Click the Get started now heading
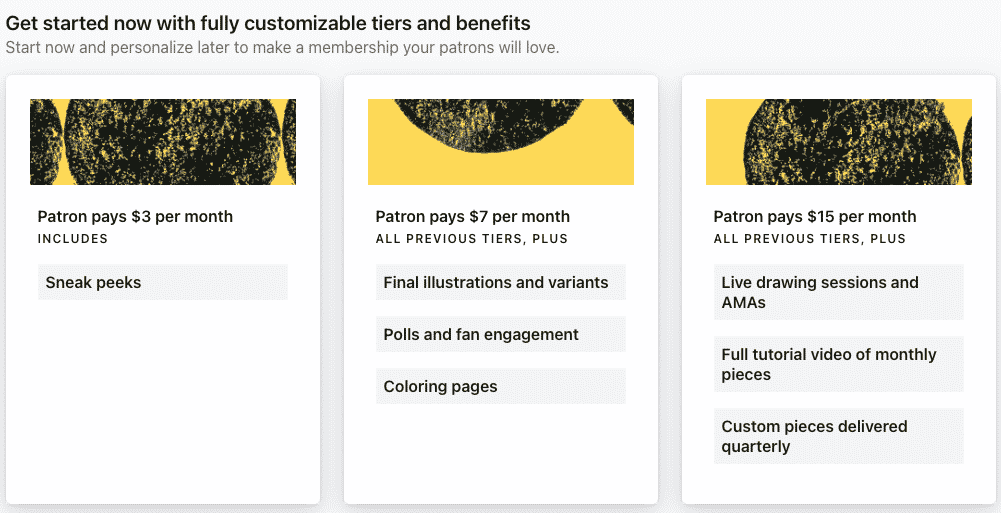 pyautogui.click(x=268, y=23)
